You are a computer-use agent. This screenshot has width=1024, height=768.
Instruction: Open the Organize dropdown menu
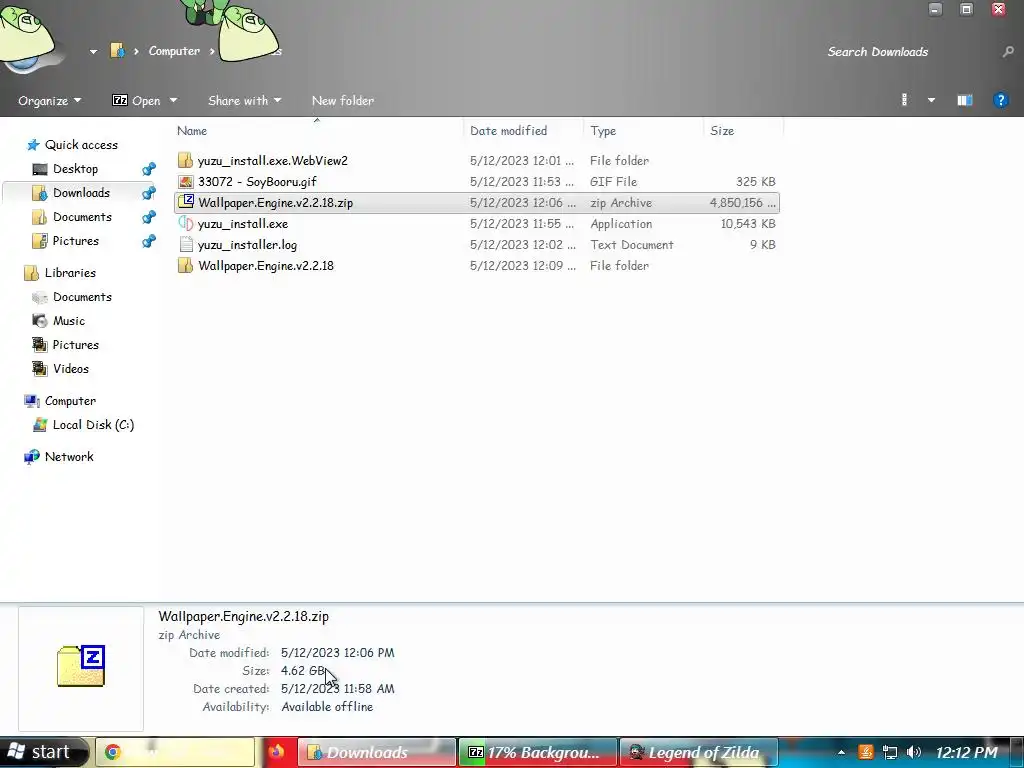click(x=50, y=101)
